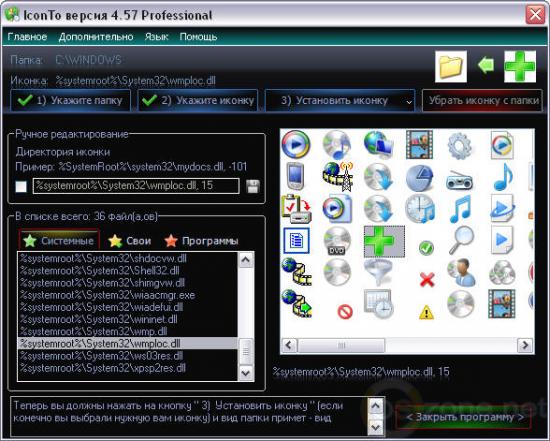
Task: Select the yellow warning triangle icon
Action: point(426,312)
